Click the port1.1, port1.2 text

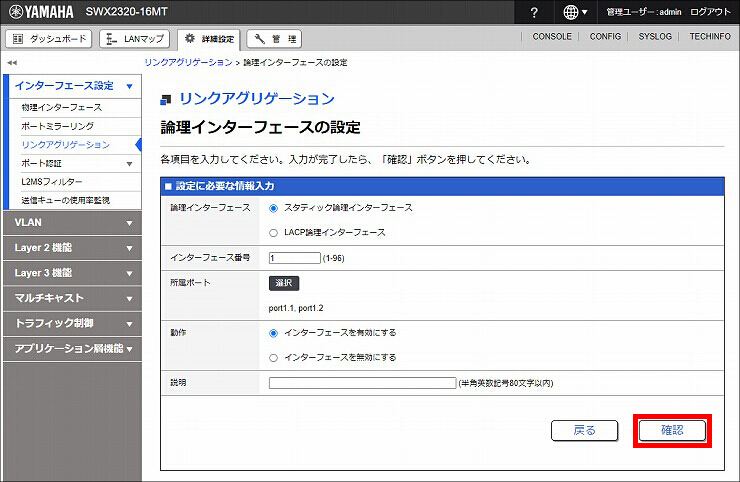pos(296,308)
